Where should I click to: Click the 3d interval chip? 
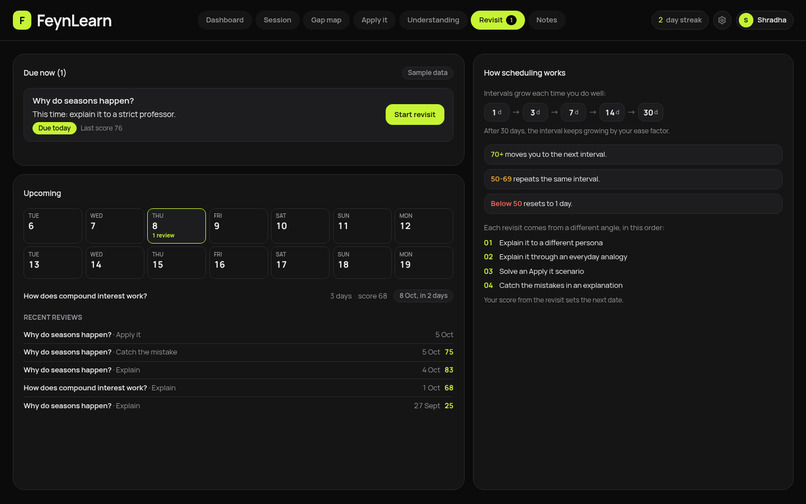[x=535, y=112]
